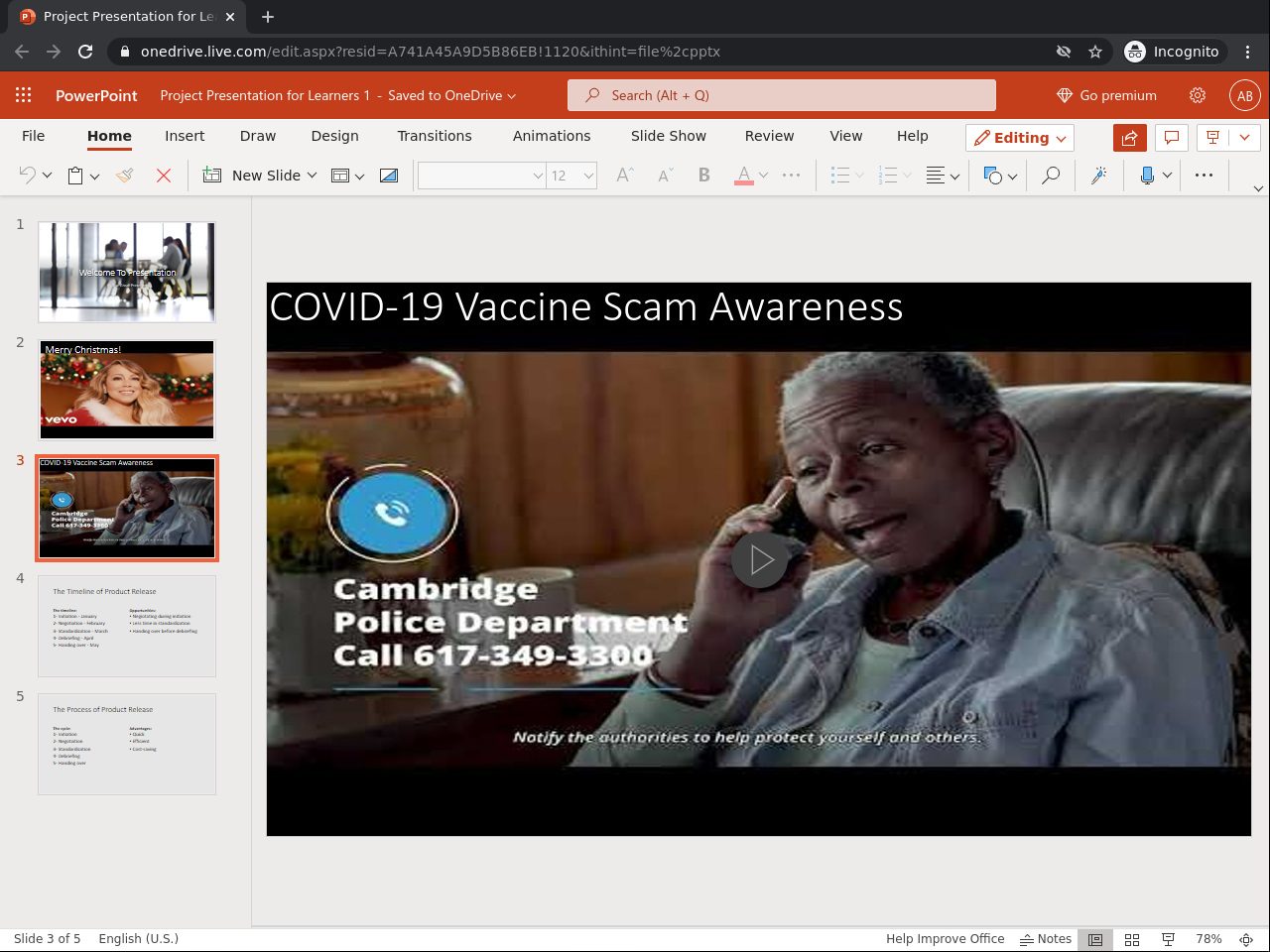
Task: Start slideshow from status bar icon
Action: 1169,939
